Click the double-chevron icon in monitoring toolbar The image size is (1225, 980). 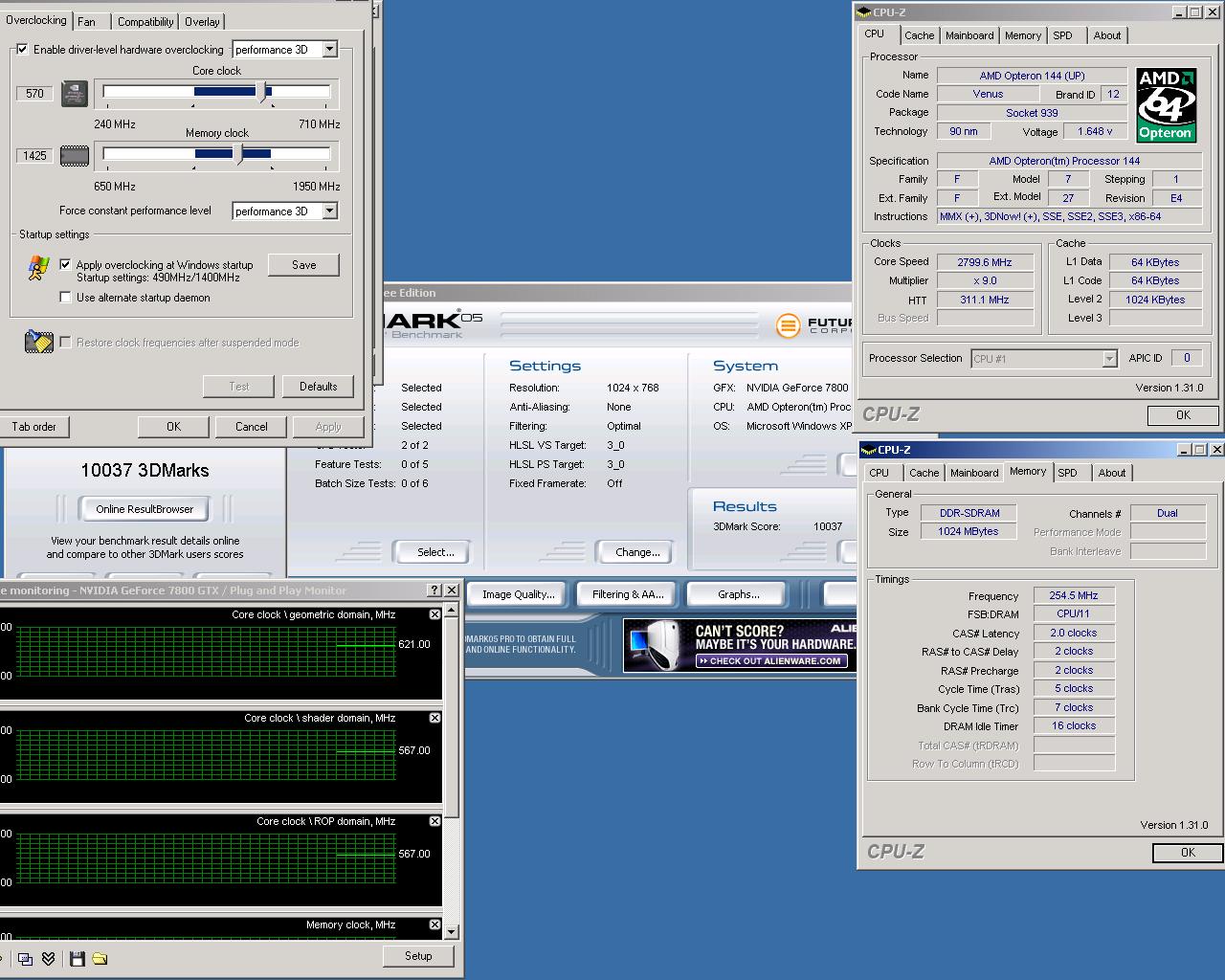pos(49,958)
